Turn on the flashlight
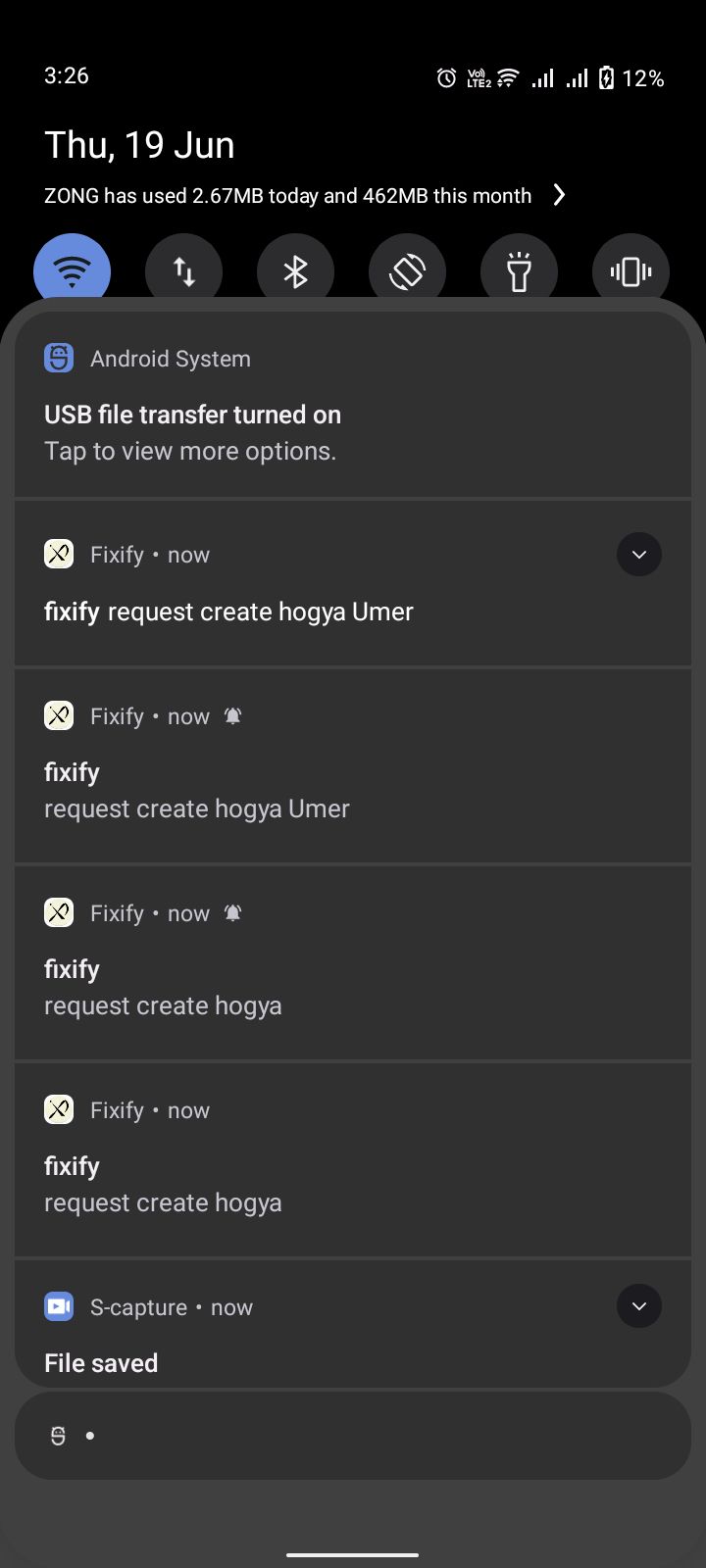Viewport: 706px width, 1568px height. point(519,271)
